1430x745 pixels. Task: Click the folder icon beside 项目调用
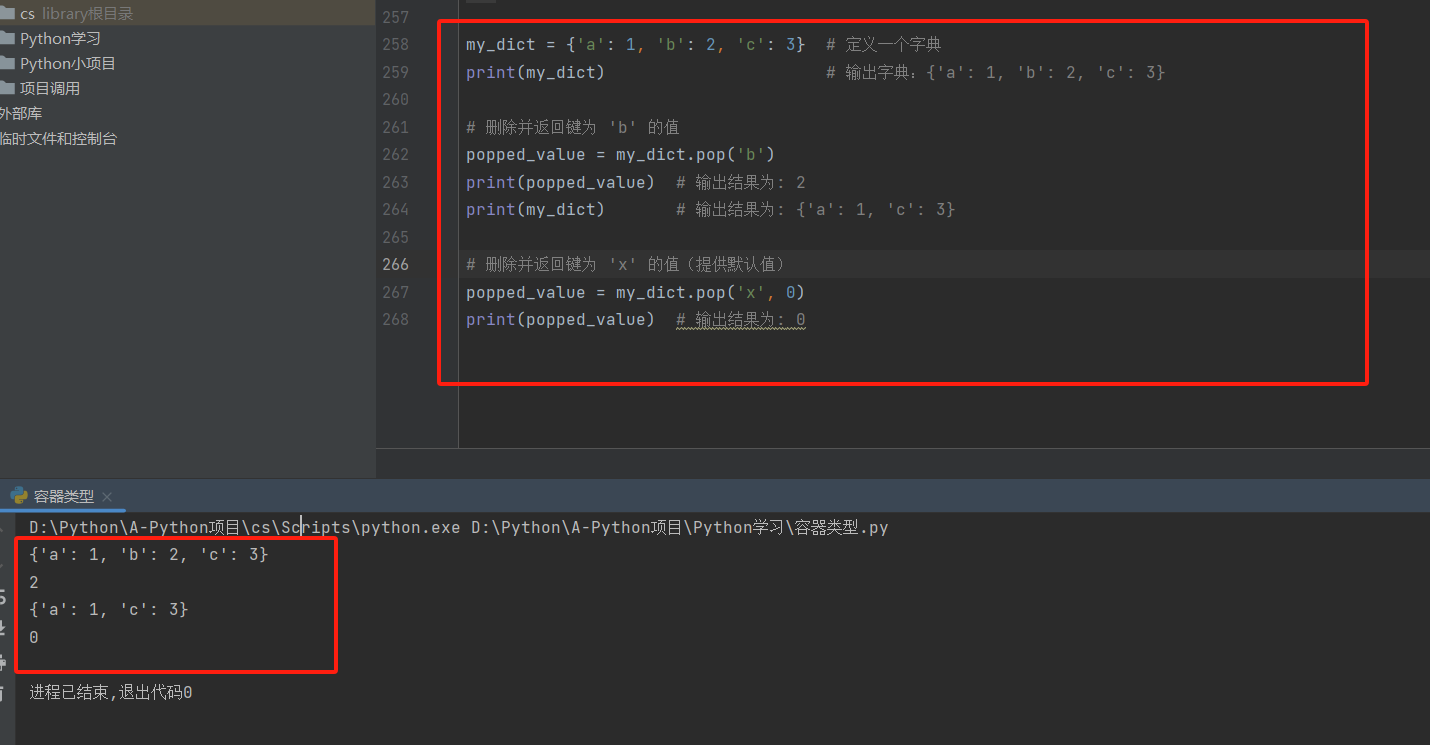pyautogui.click(x=6, y=88)
